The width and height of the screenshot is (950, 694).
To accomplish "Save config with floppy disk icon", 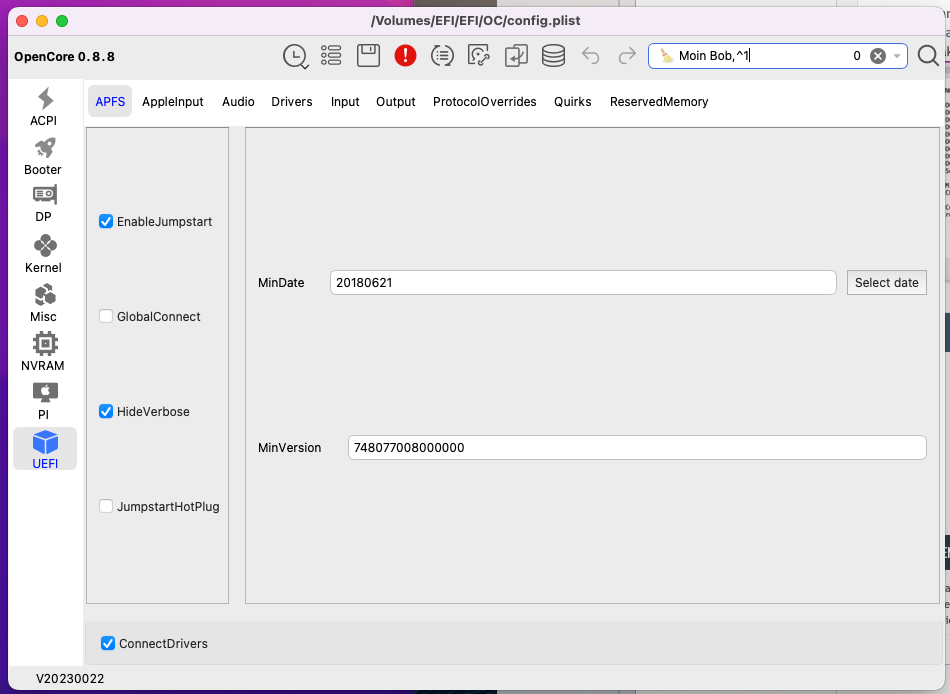I will (x=368, y=56).
